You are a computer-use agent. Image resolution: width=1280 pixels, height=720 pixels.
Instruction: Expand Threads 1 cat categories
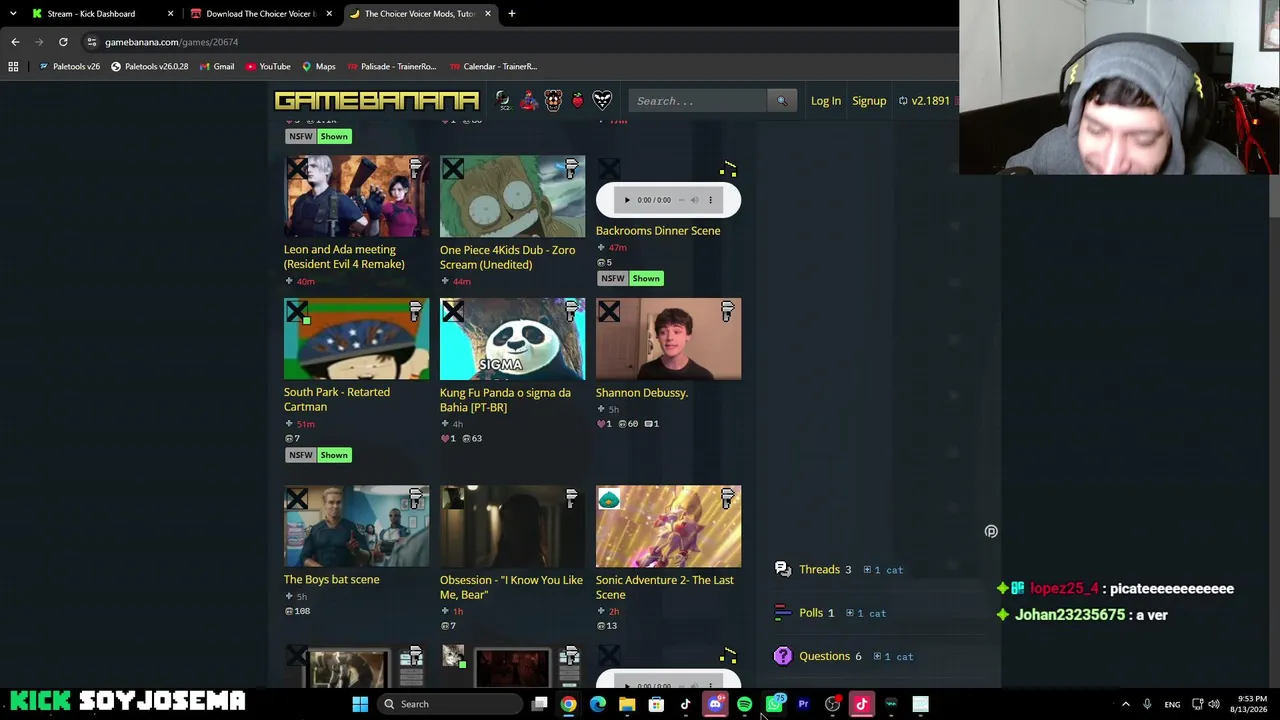pyautogui.click(x=884, y=570)
